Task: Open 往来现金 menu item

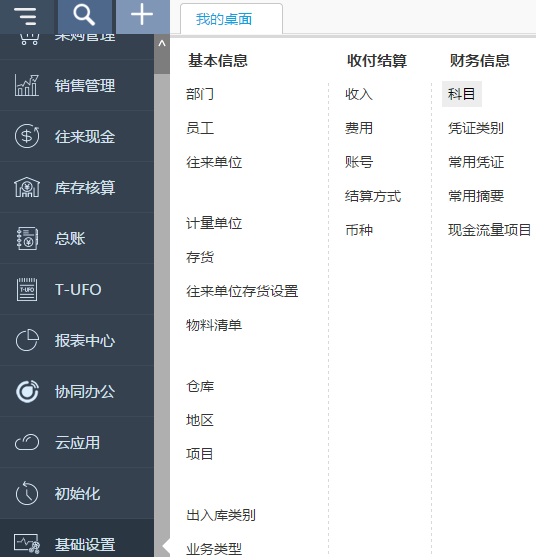Action: point(85,137)
